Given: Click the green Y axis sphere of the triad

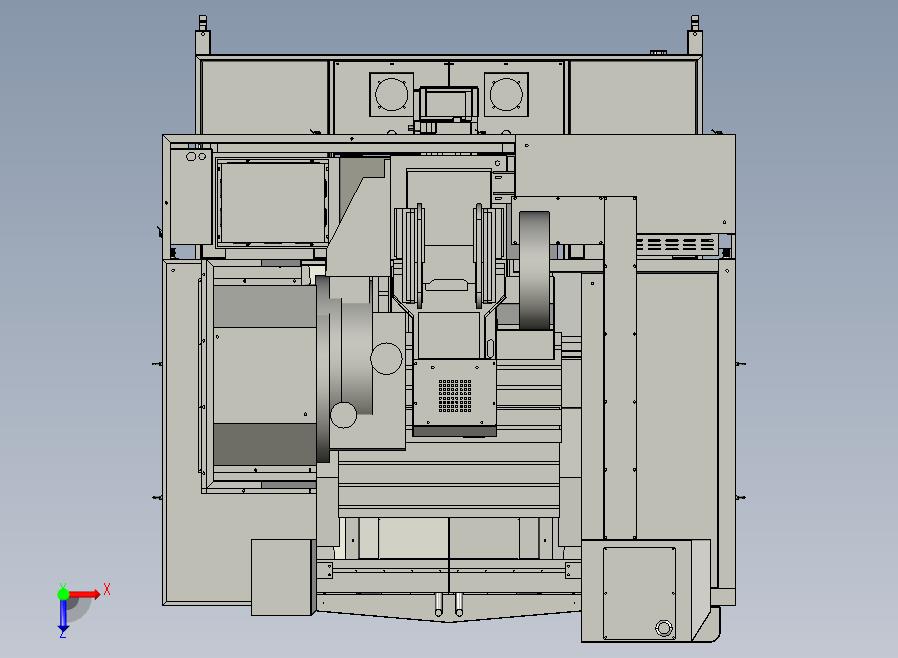Looking at the screenshot, I should coord(63,594).
